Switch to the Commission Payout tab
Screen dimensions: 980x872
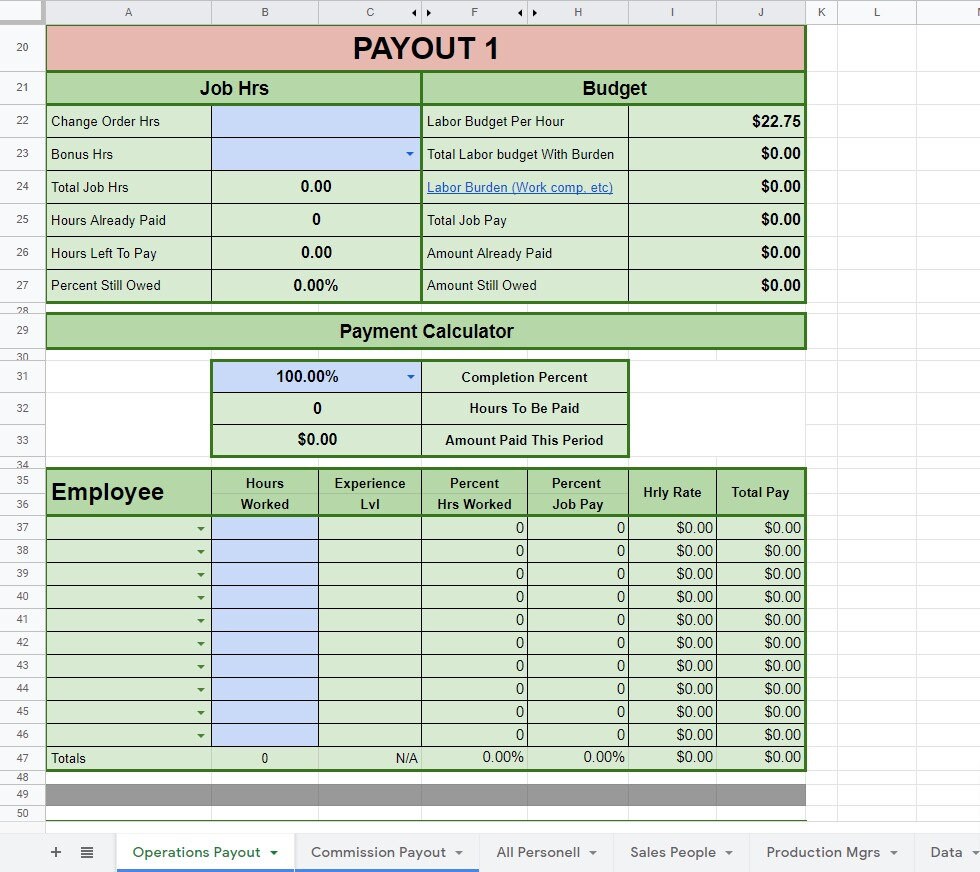coord(380,852)
